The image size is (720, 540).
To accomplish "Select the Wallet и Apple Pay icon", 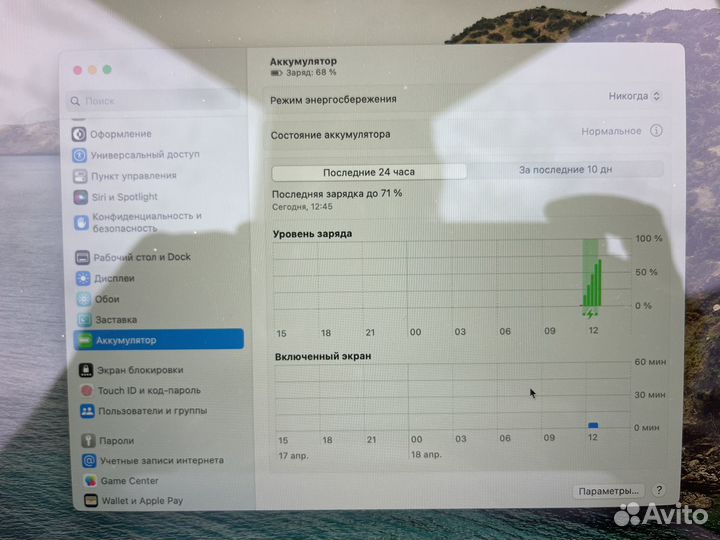I will (91, 501).
